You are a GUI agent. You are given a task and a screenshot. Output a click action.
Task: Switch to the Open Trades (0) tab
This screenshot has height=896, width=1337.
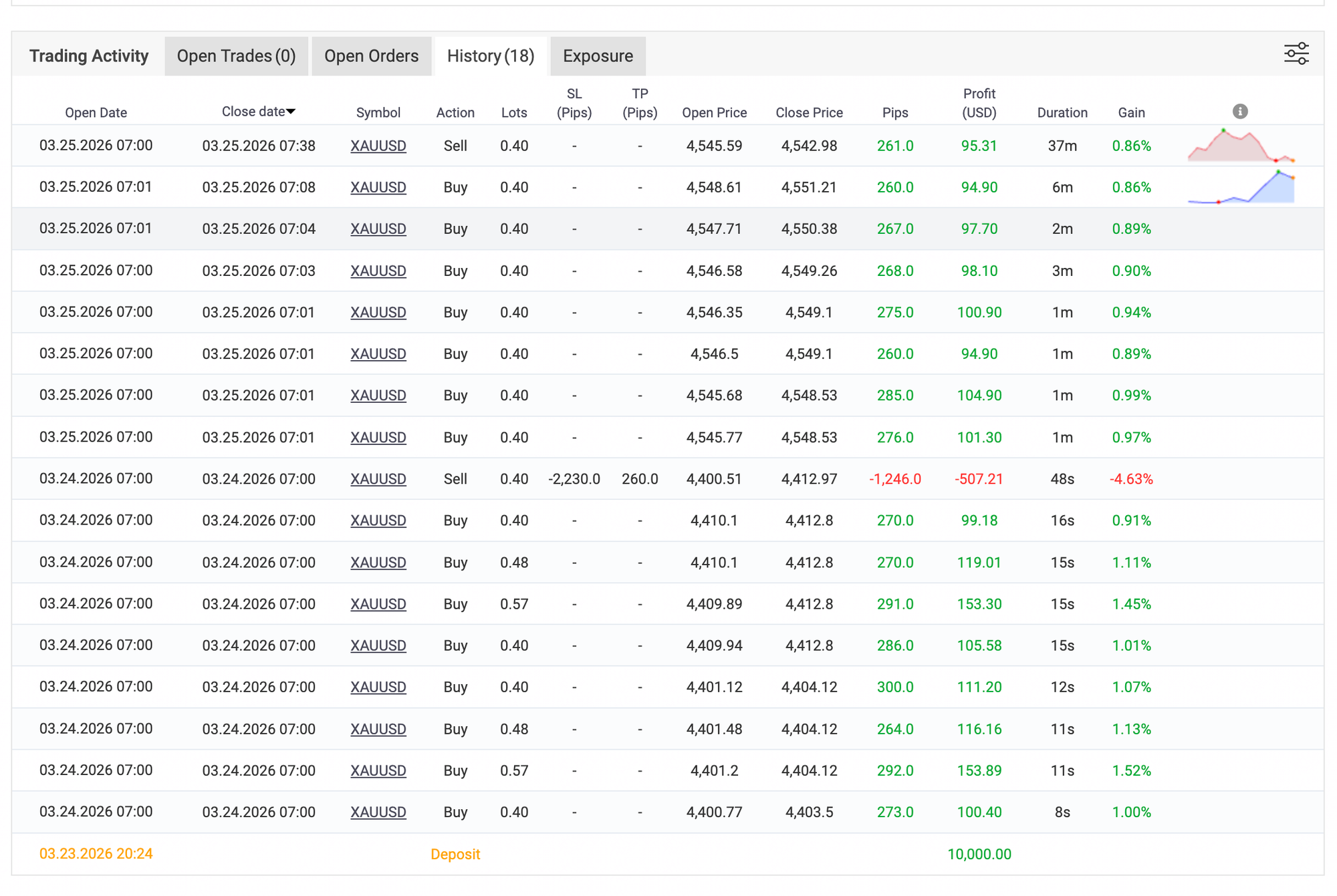coord(236,56)
